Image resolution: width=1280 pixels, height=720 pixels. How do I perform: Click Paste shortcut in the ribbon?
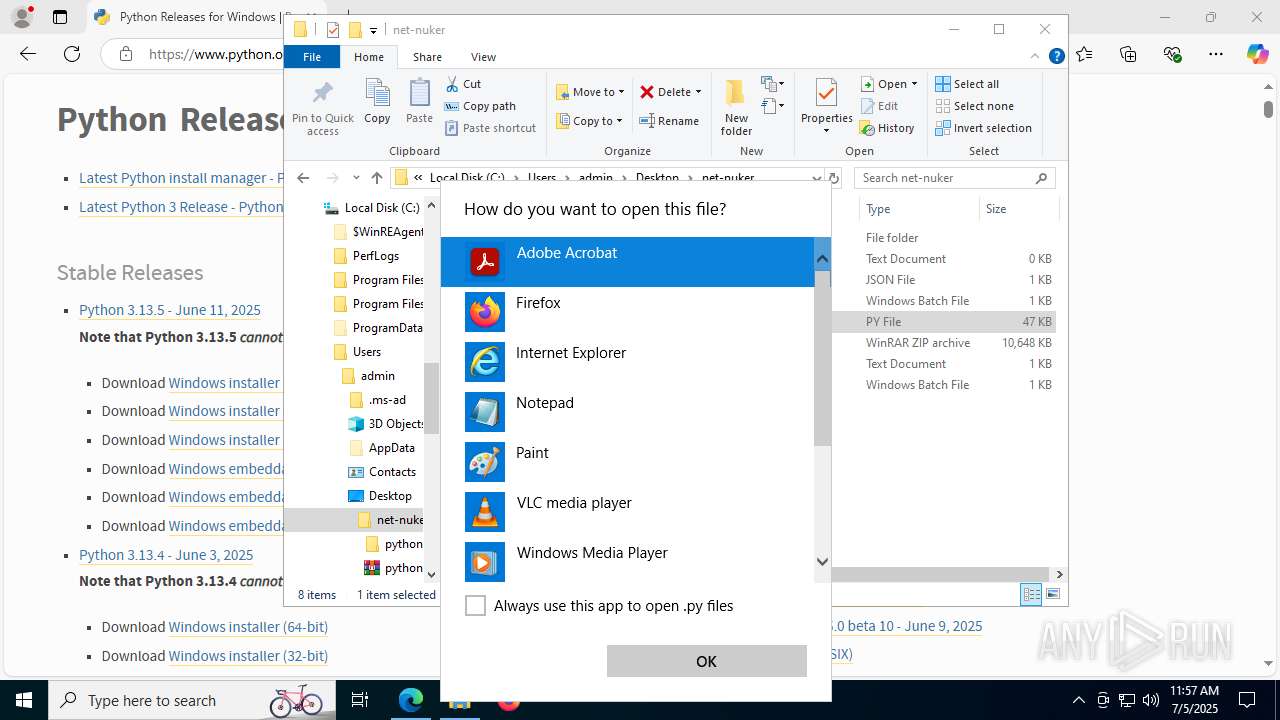[490, 128]
